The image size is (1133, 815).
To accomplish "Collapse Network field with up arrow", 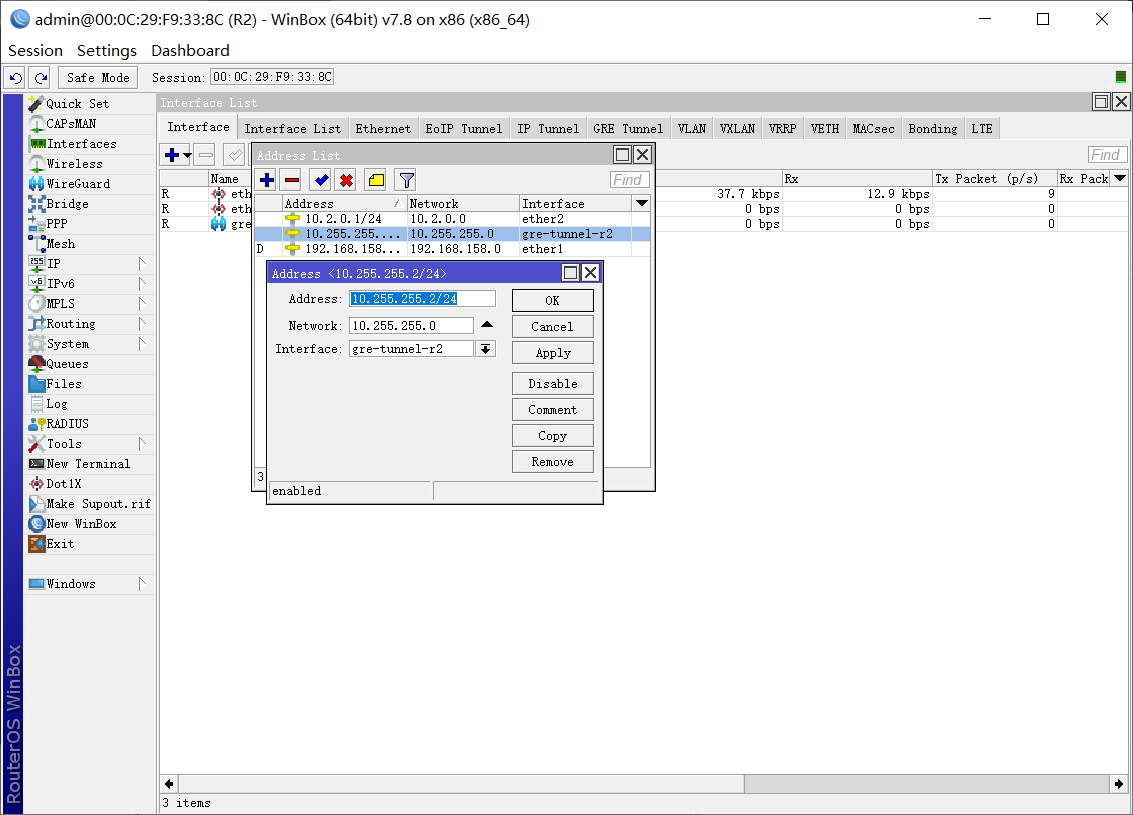I will click(487, 325).
